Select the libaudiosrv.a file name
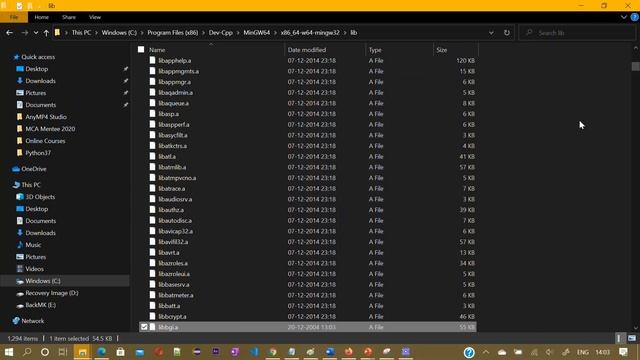Viewport: 640px width, 360px height. click(x=175, y=199)
